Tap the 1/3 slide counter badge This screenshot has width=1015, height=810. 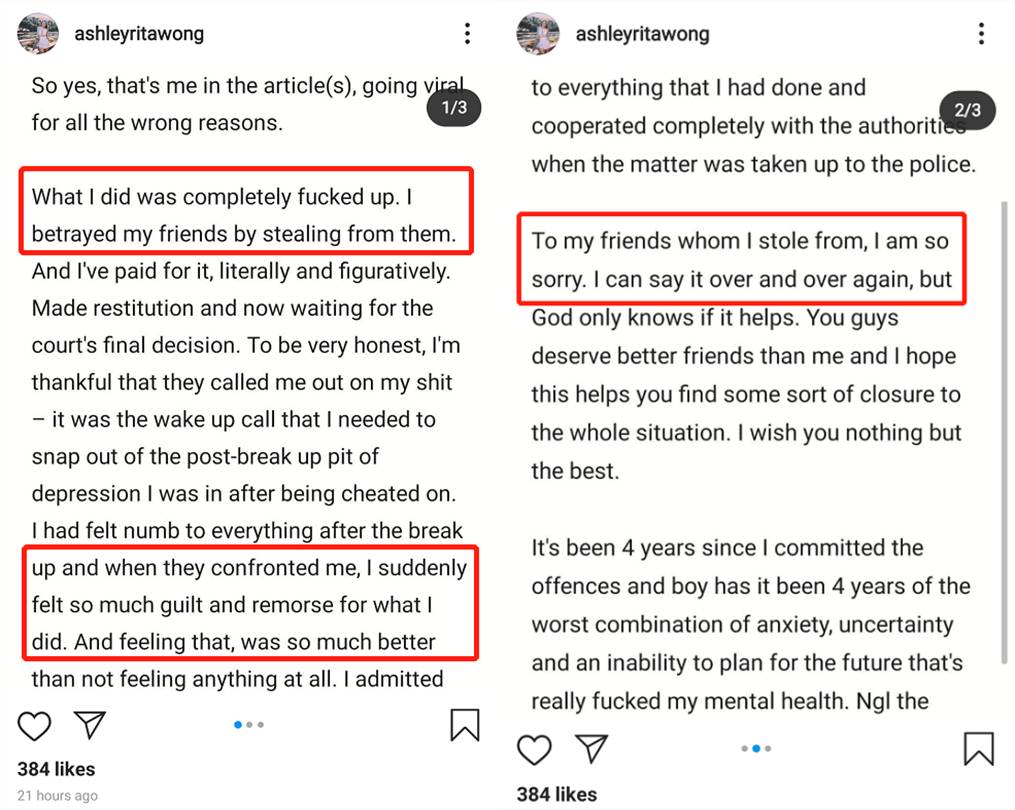(454, 108)
